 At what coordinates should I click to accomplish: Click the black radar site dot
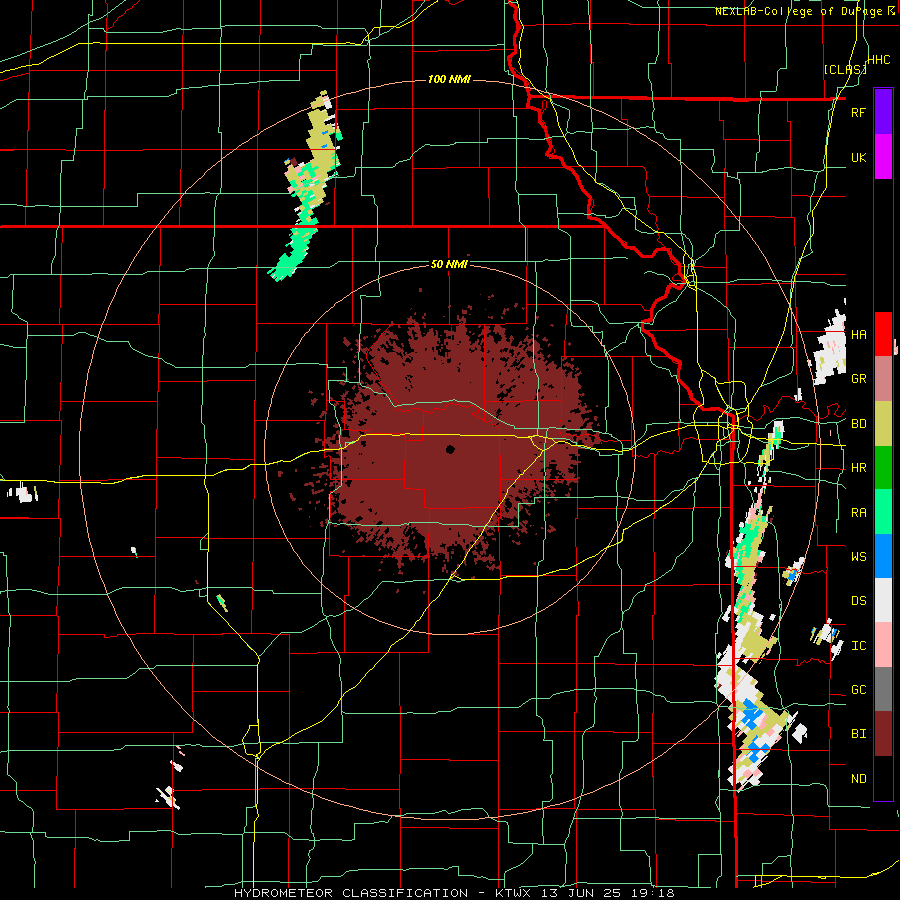[450, 449]
